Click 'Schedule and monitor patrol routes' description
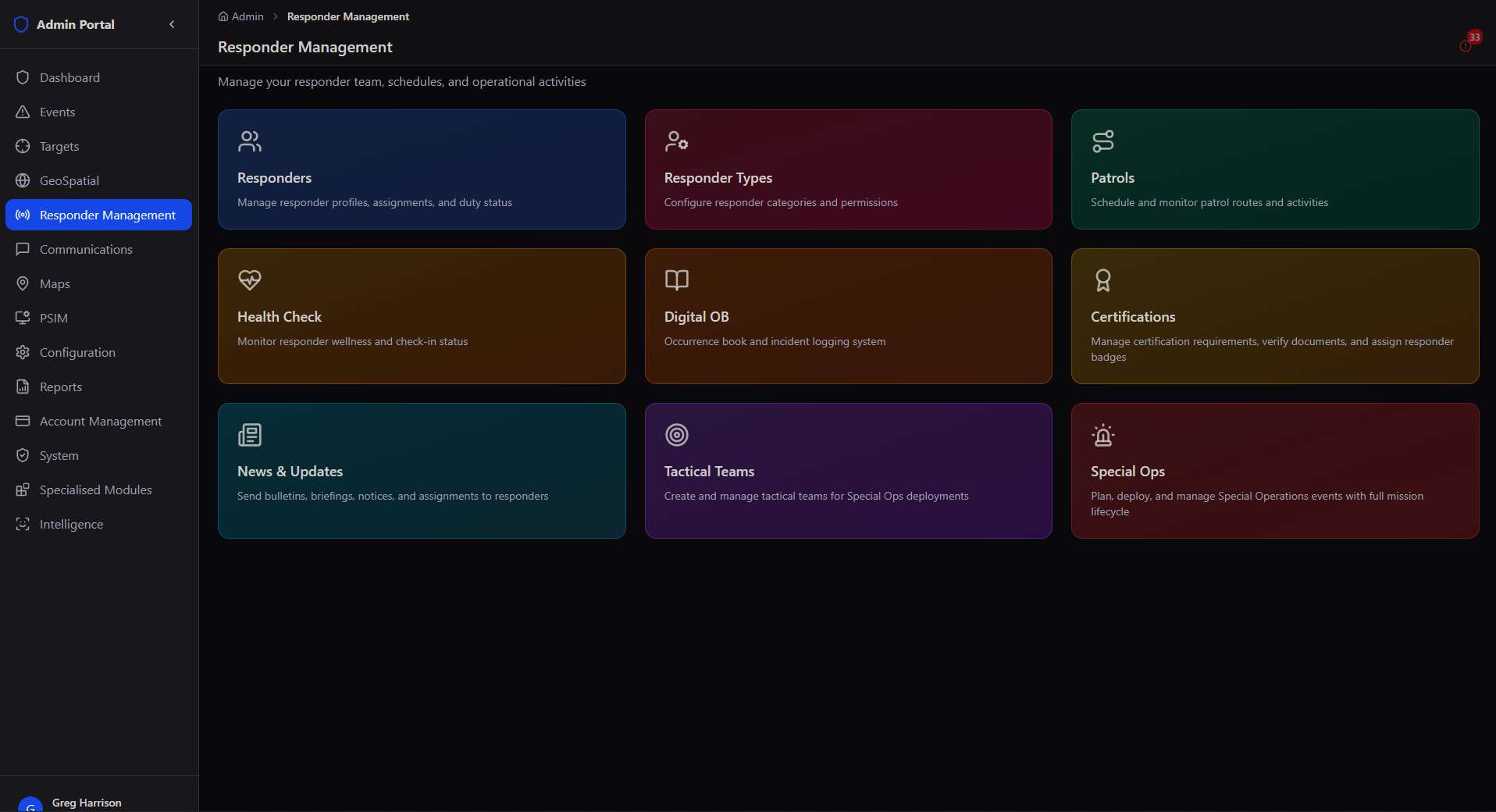 (x=1209, y=202)
